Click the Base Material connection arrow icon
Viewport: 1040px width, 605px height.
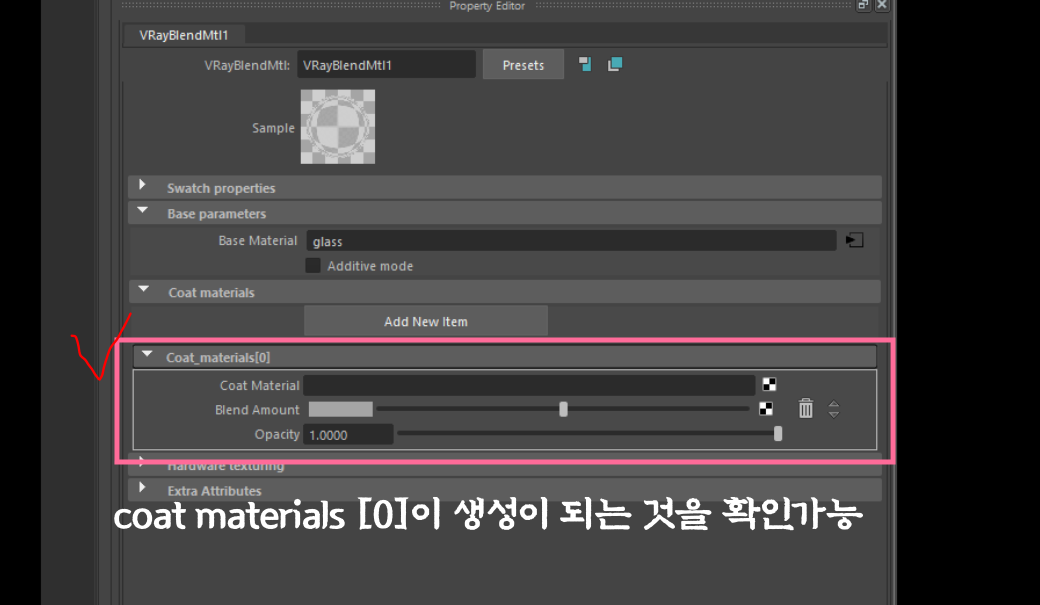854,240
